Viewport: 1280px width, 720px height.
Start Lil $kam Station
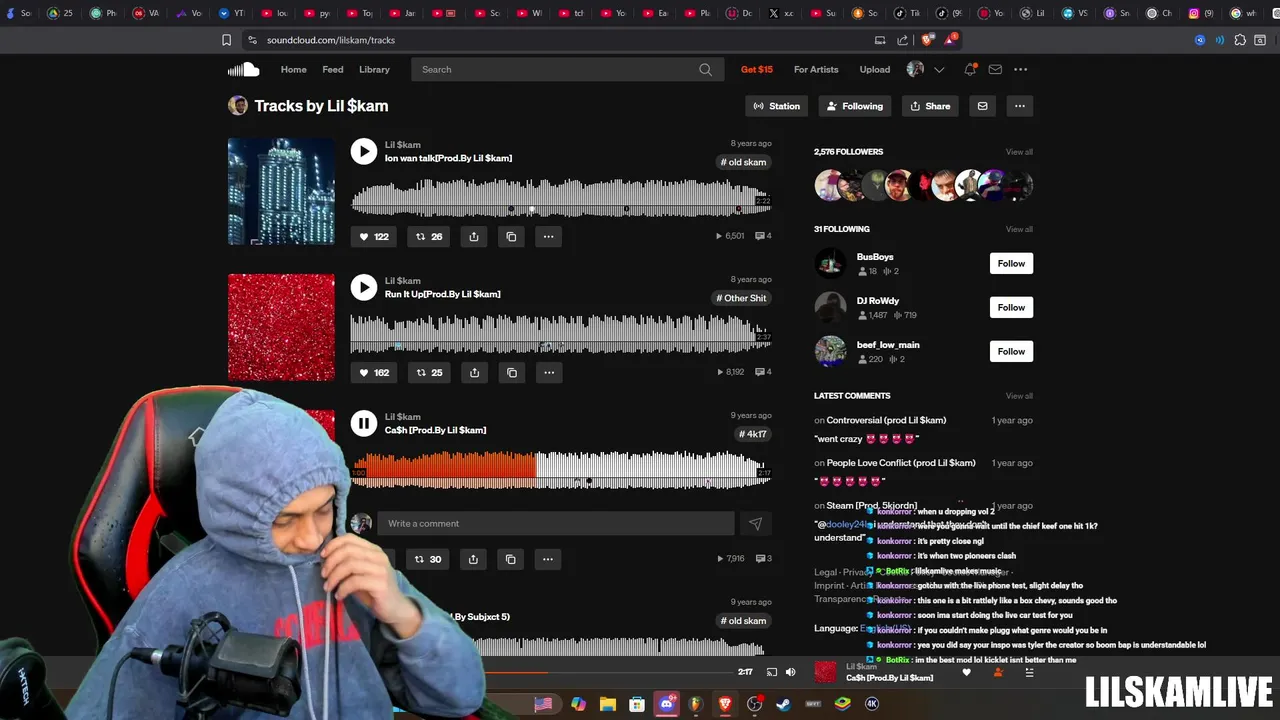777,106
